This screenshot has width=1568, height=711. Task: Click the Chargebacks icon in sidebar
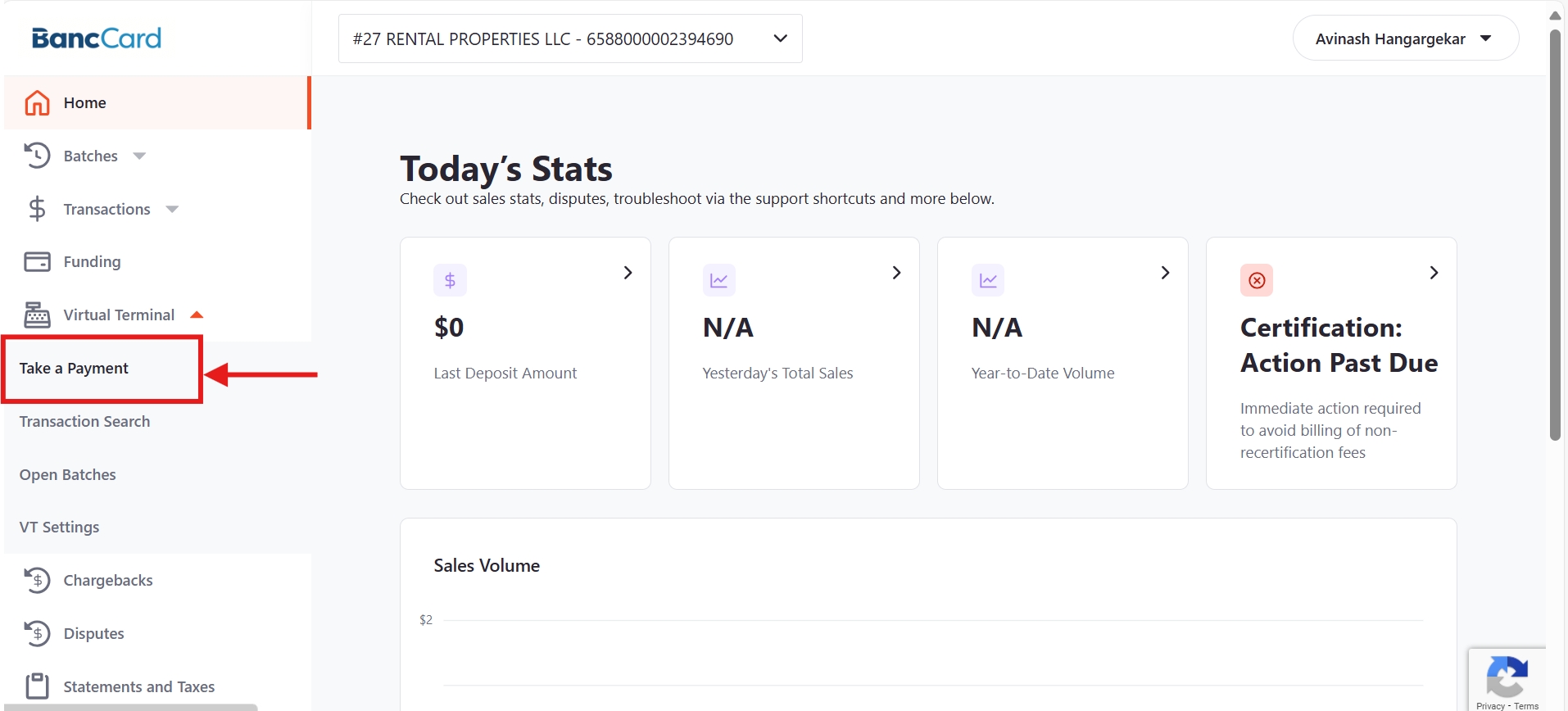pyautogui.click(x=37, y=580)
